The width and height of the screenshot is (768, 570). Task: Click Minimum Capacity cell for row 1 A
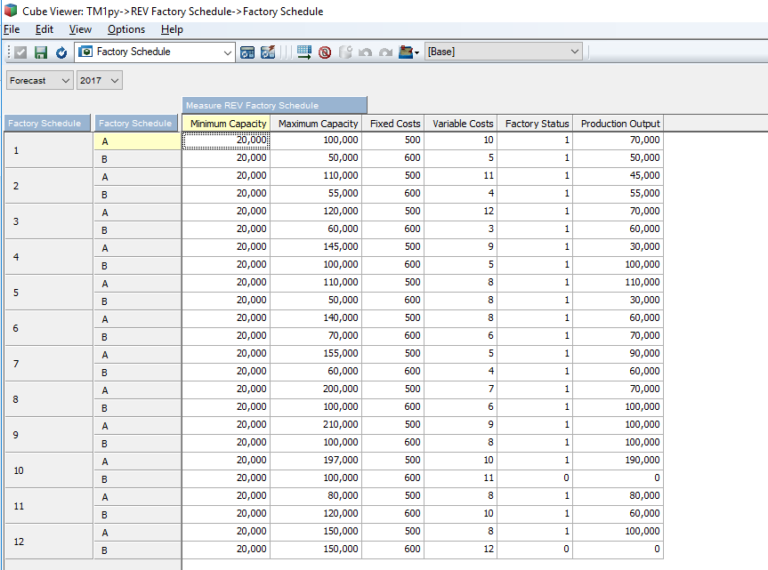tap(226, 140)
